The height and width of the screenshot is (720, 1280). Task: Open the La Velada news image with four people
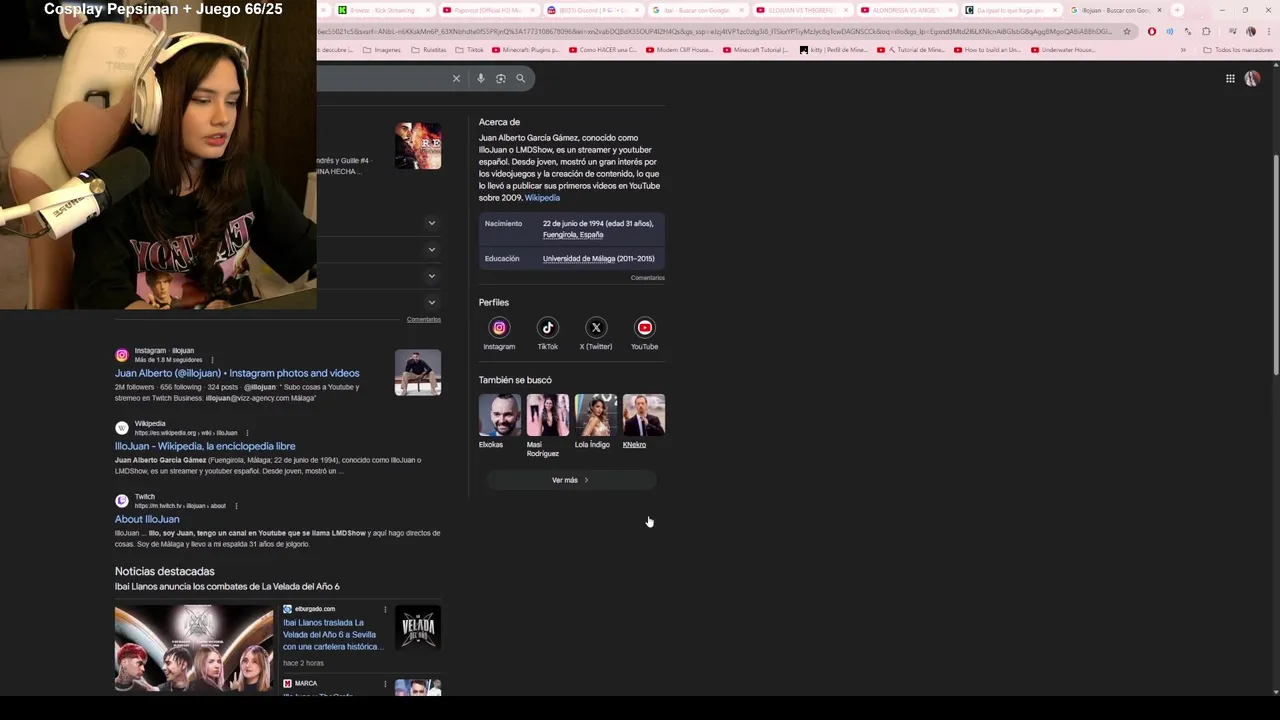[x=194, y=648]
